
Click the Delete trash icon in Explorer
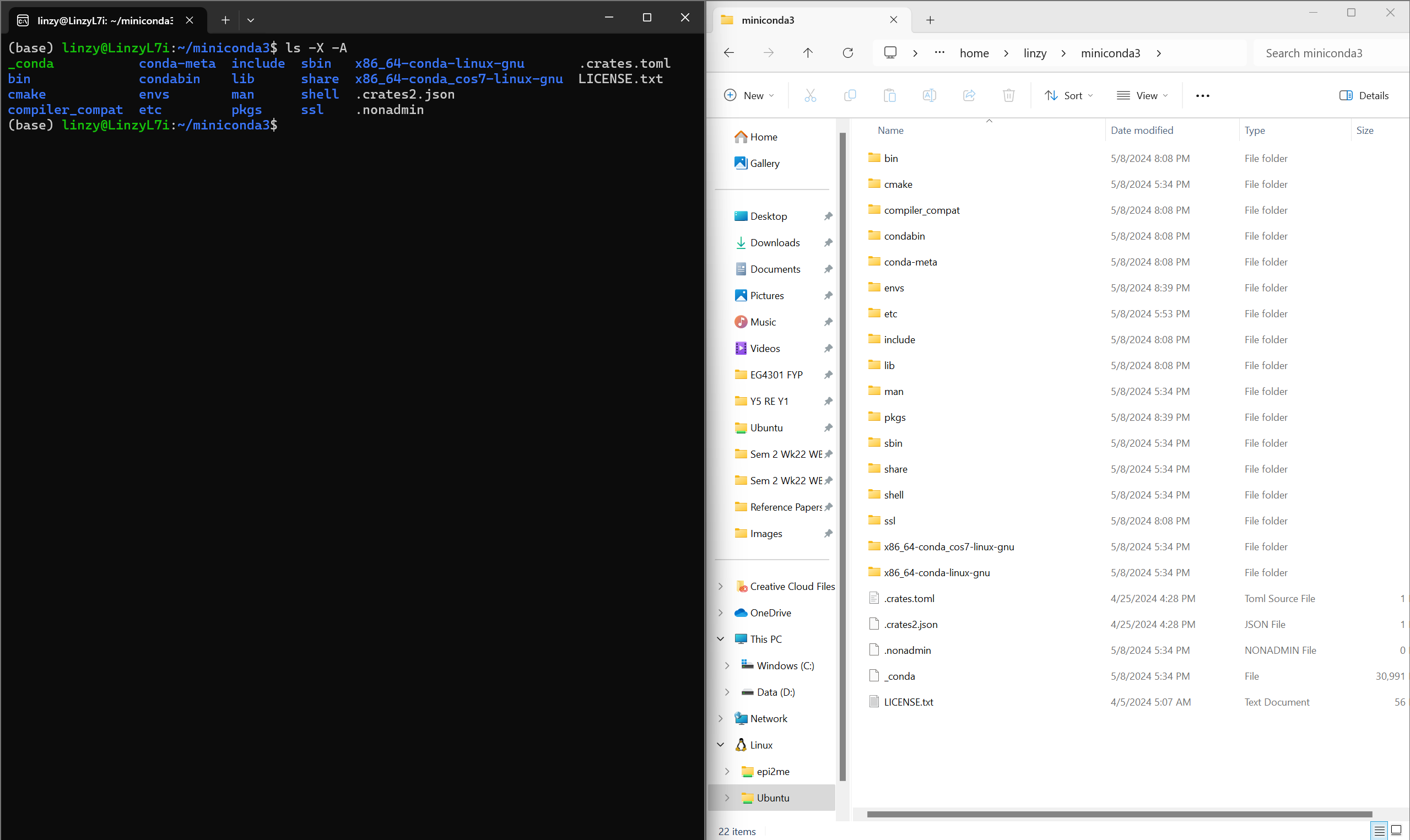(1009, 96)
